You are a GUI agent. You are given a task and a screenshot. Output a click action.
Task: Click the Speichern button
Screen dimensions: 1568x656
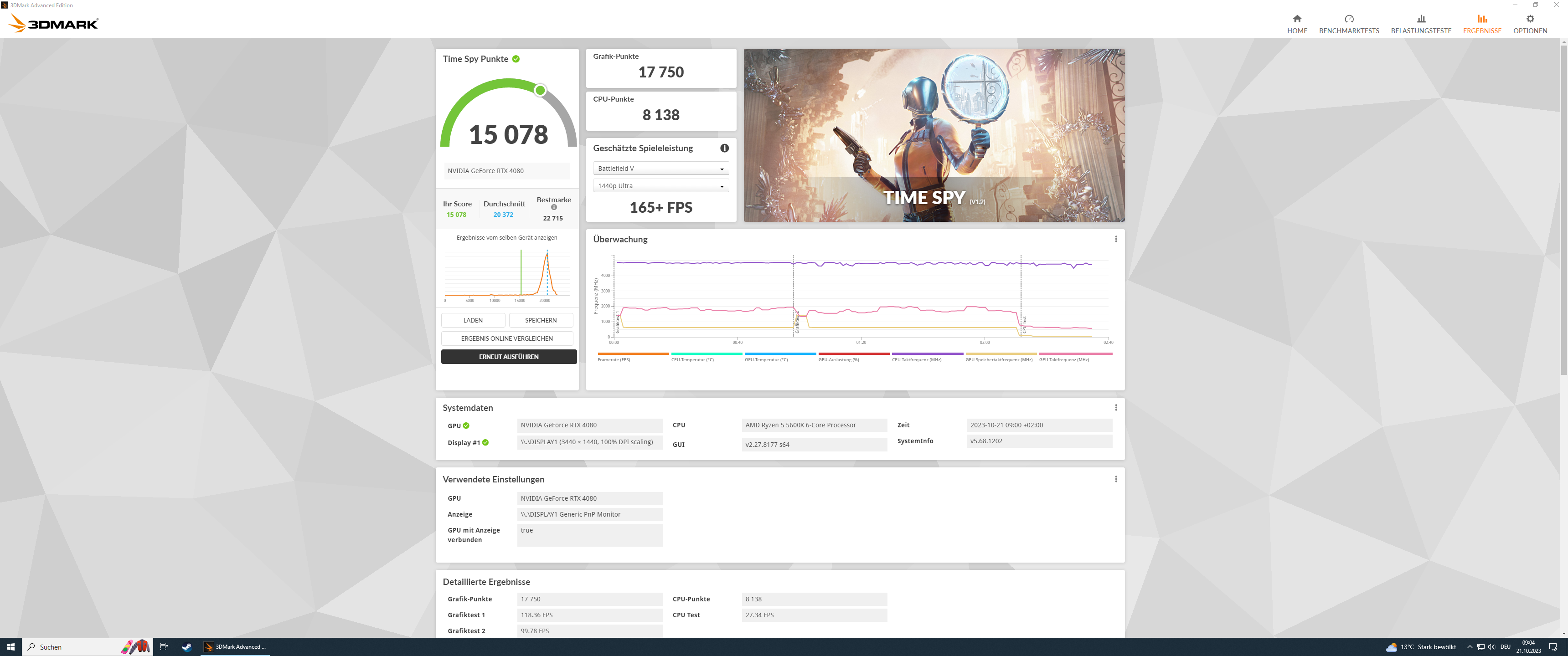[541, 320]
